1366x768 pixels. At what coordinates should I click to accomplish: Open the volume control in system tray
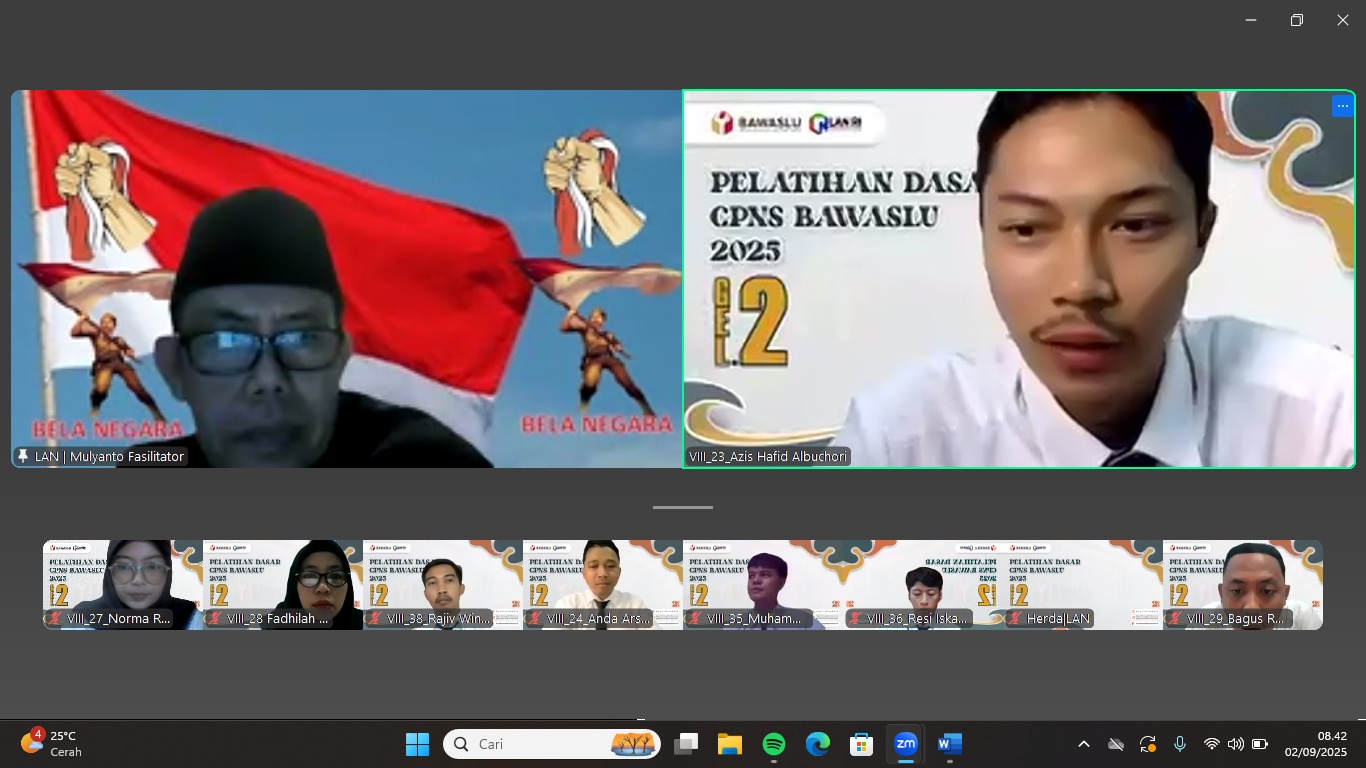point(1235,744)
